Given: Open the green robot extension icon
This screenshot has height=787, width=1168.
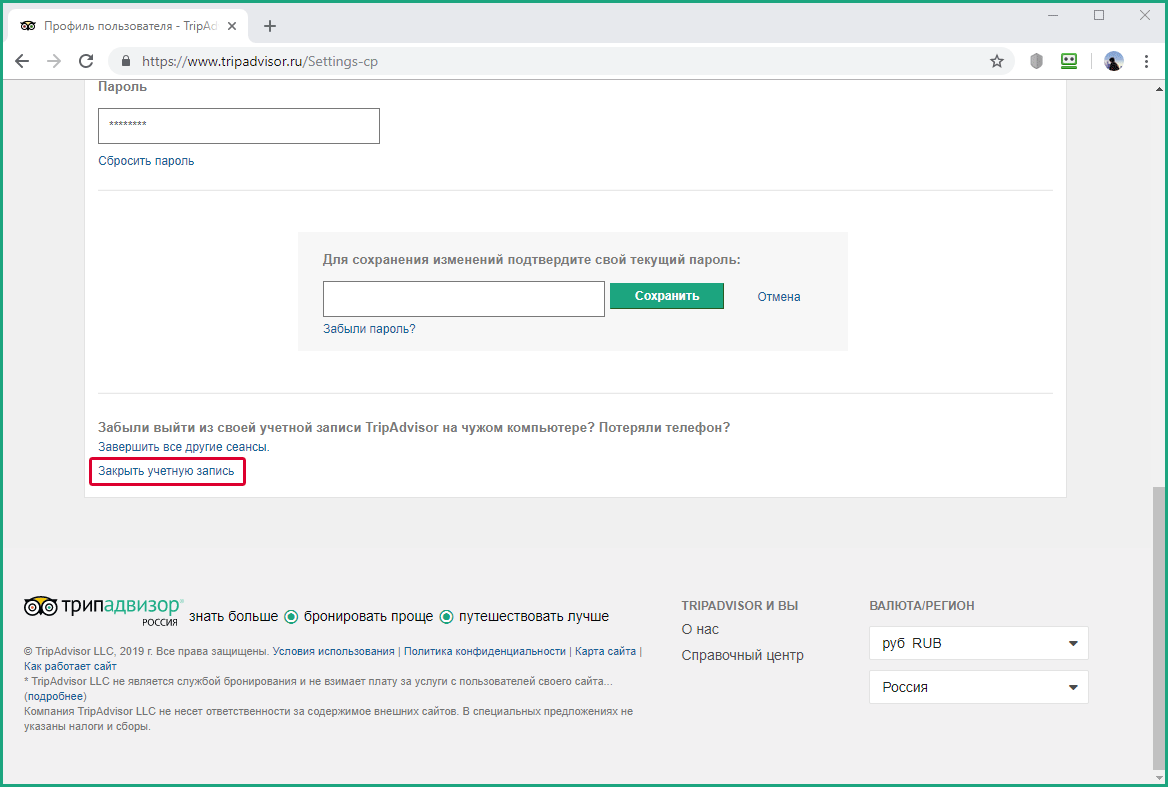Looking at the screenshot, I should tap(1069, 61).
